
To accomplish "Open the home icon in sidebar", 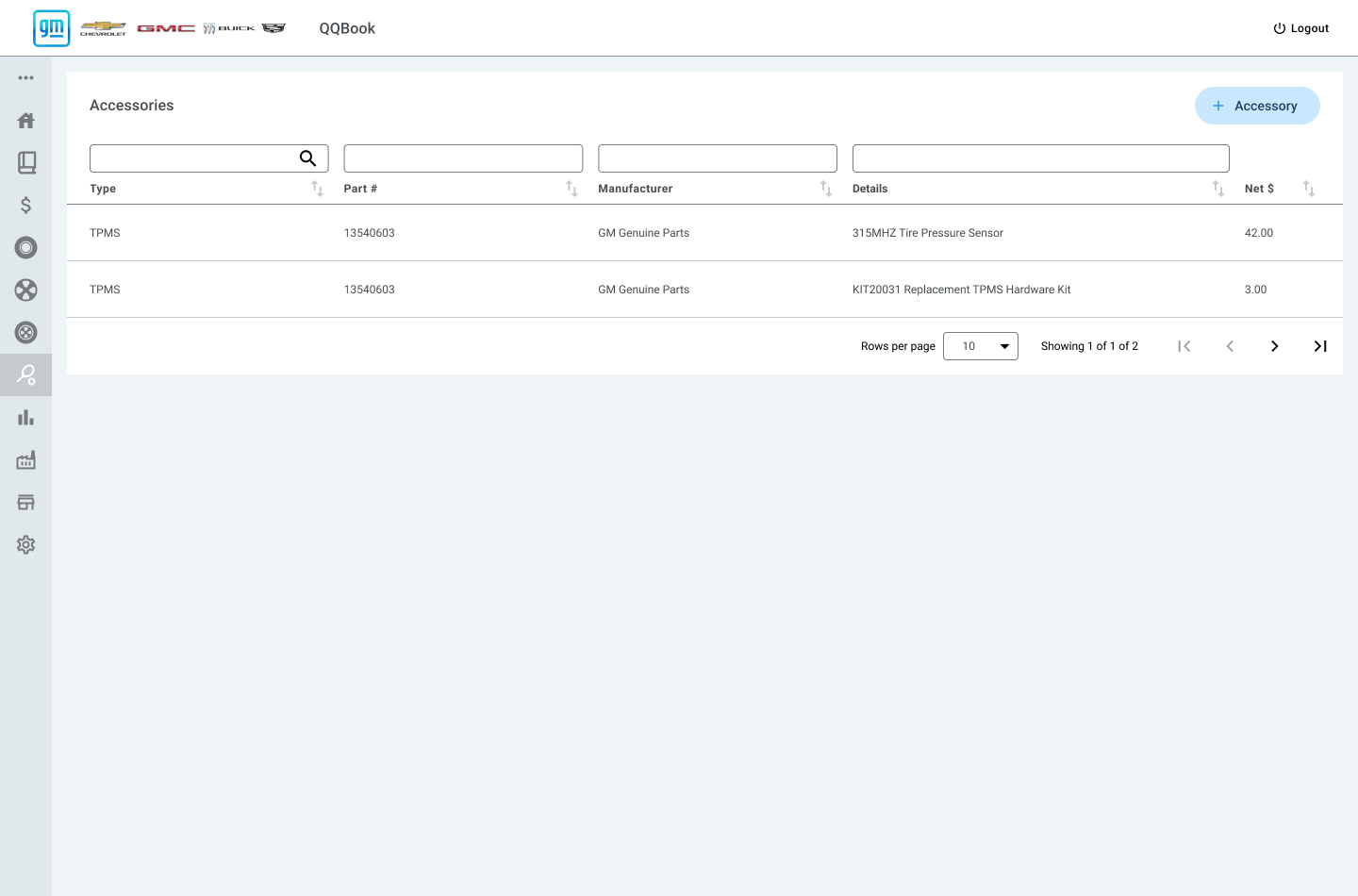I will tap(25, 121).
